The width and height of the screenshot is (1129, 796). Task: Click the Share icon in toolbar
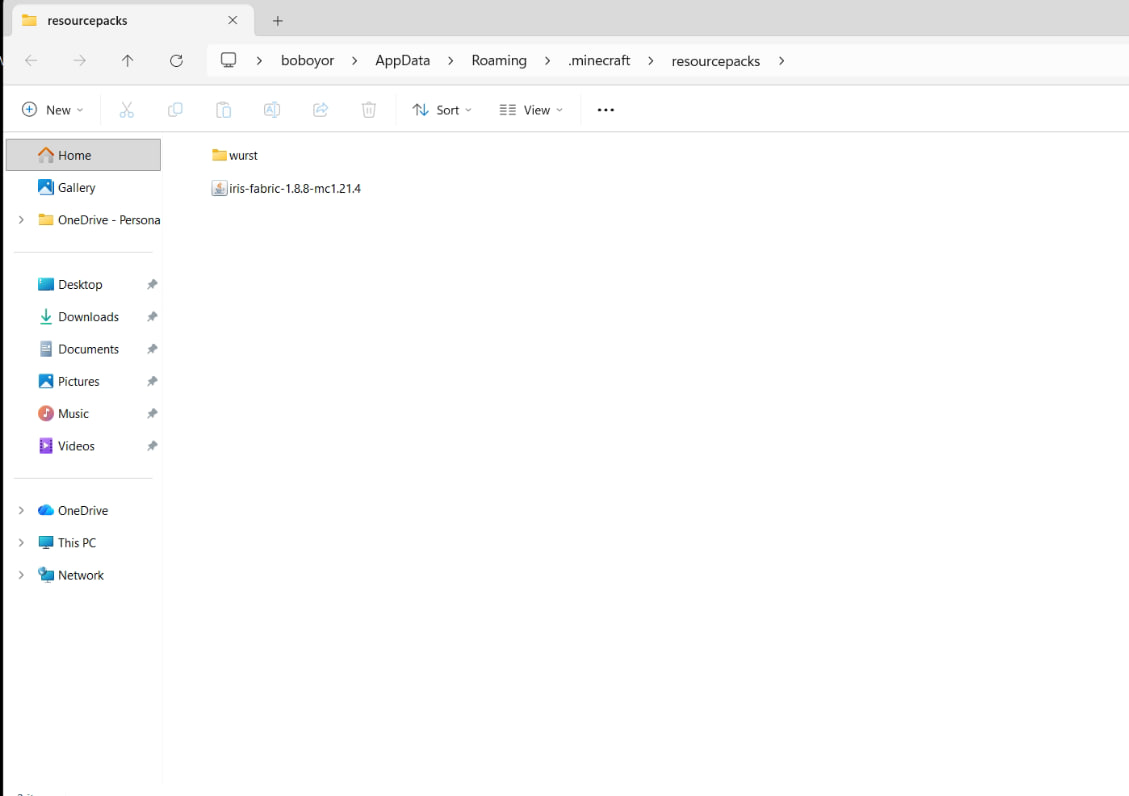coord(320,110)
